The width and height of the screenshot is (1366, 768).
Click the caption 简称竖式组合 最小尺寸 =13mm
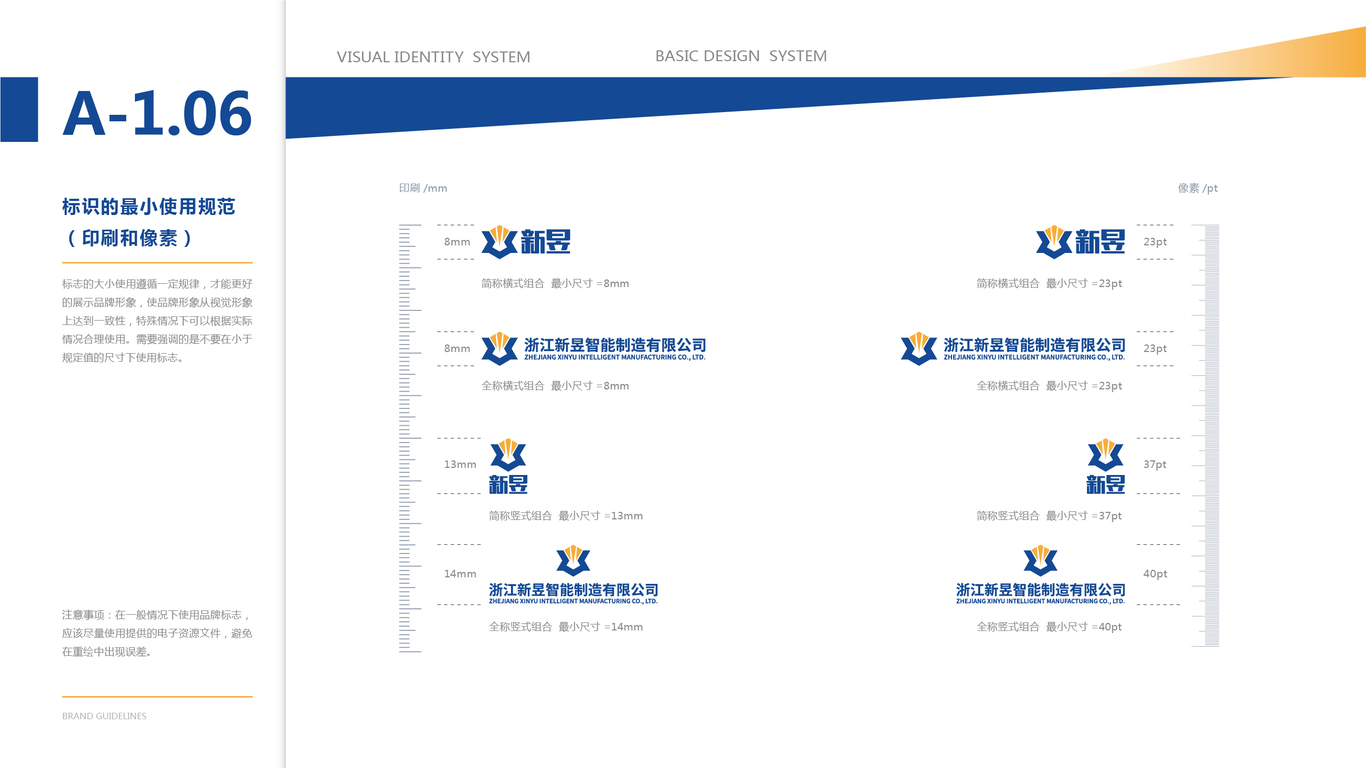(566, 516)
